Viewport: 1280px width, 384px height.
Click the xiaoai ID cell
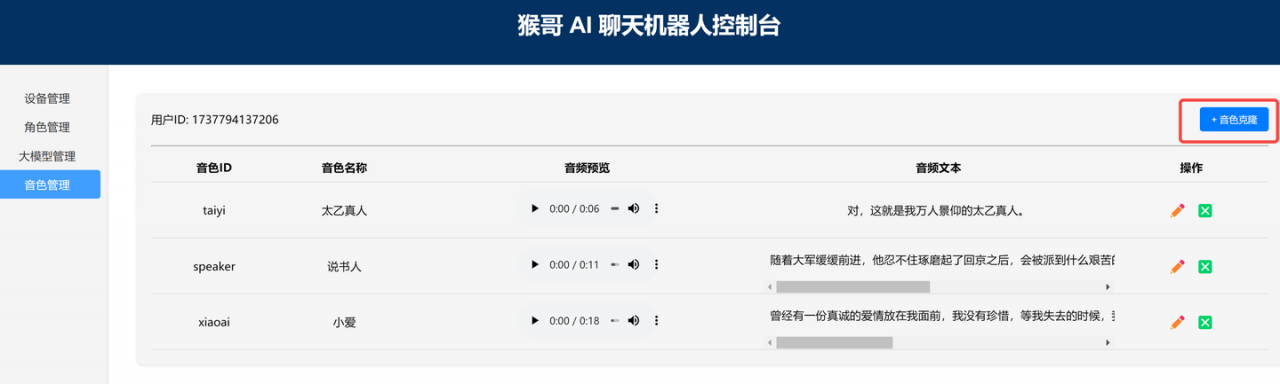click(214, 322)
